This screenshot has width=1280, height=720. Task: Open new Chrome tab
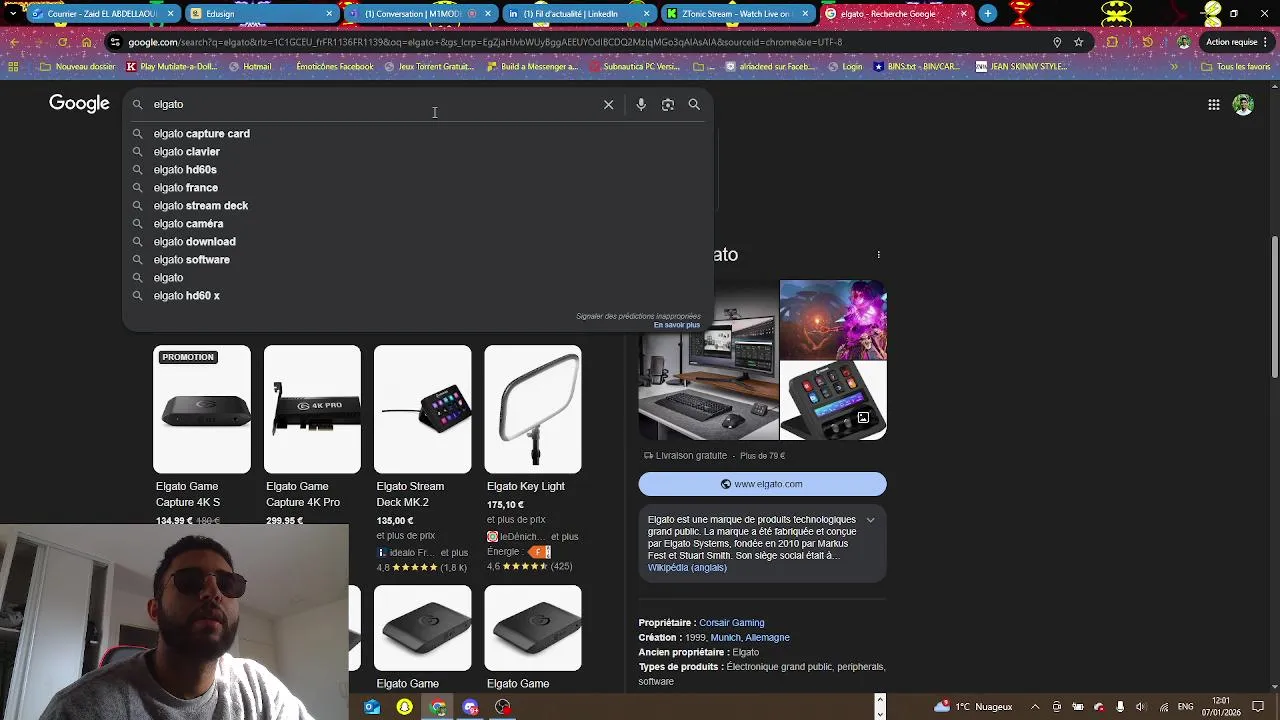pos(987,13)
